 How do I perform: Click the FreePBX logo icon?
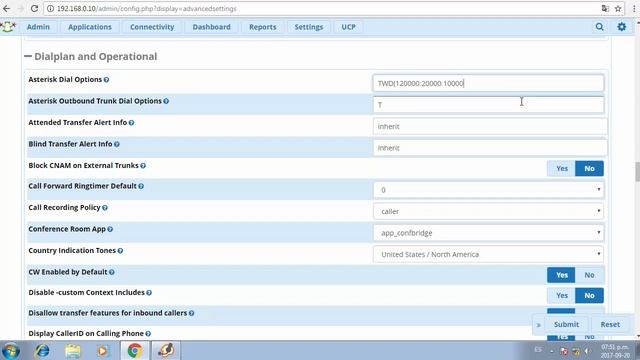pos(8,27)
